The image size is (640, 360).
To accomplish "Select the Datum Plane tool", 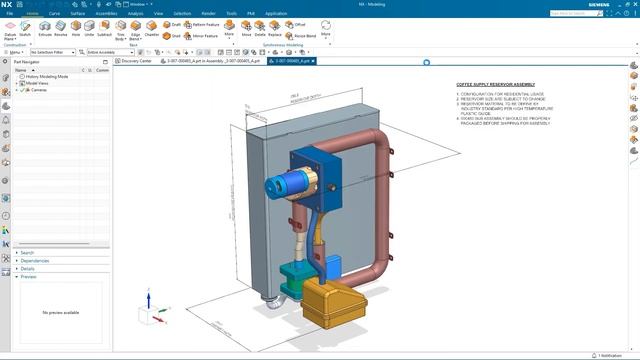I will click(10, 30).
